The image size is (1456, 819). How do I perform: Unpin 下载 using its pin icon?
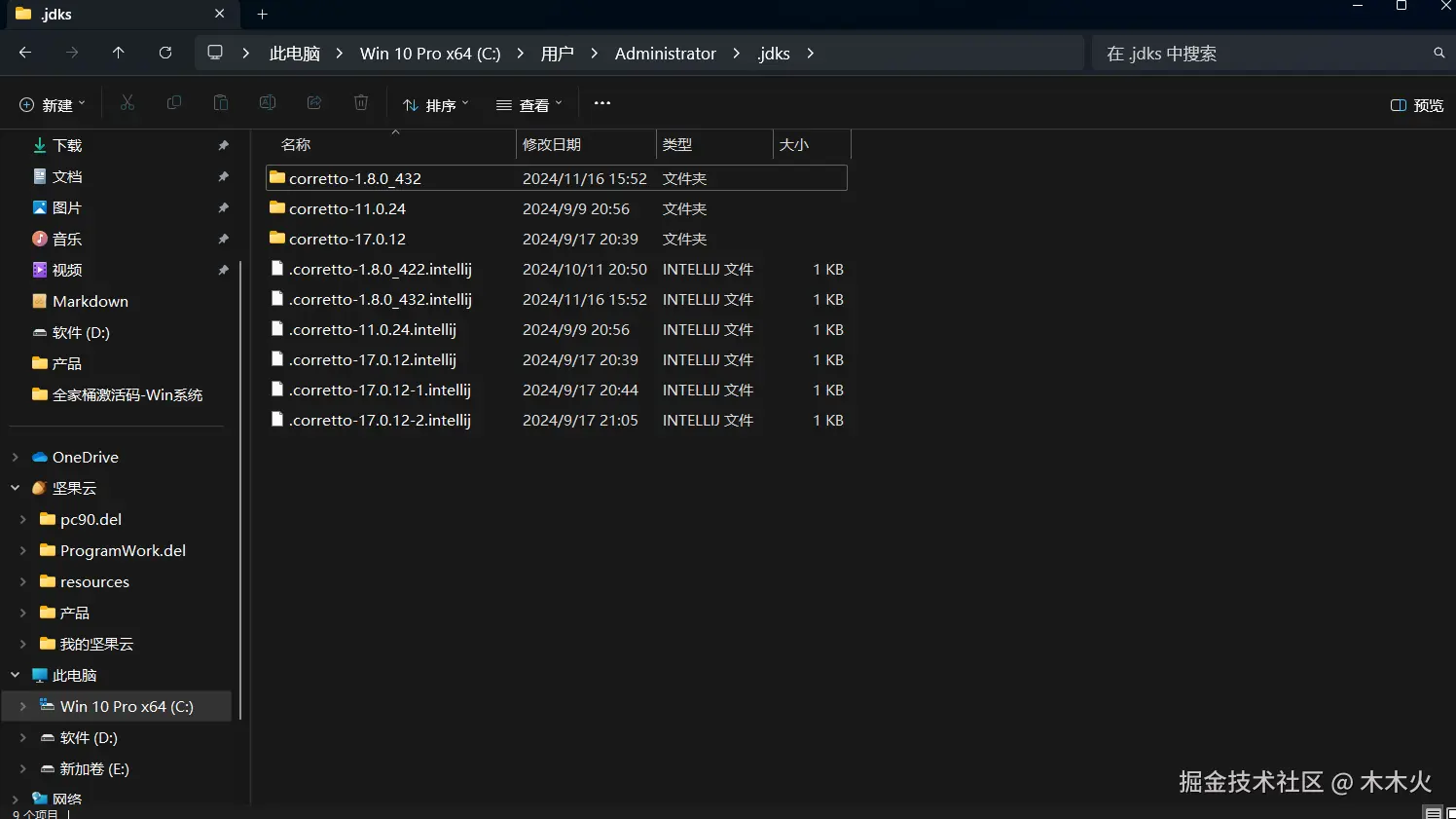click(223, 145)
